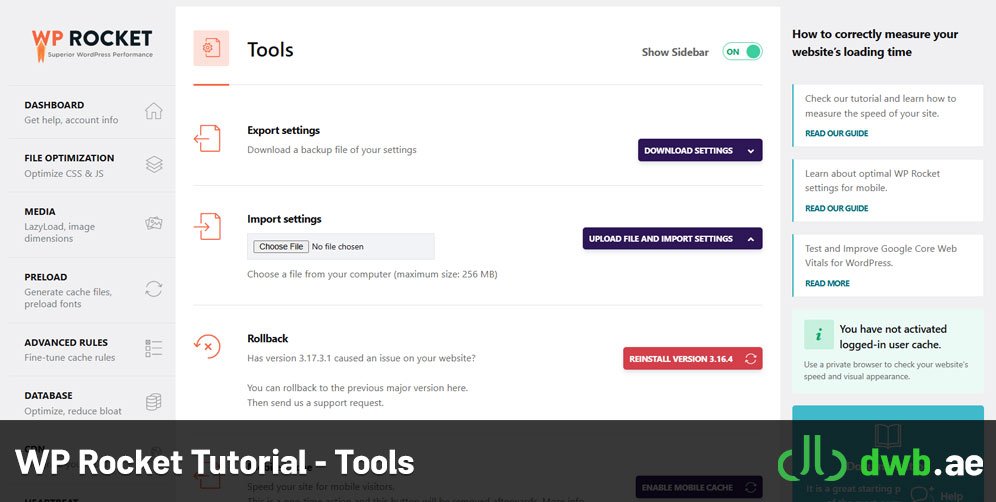Image resolution: width=996 pixels, height=502 pixels.
Task: Click the File Optimization layers icon
Action: click(154, 165)
